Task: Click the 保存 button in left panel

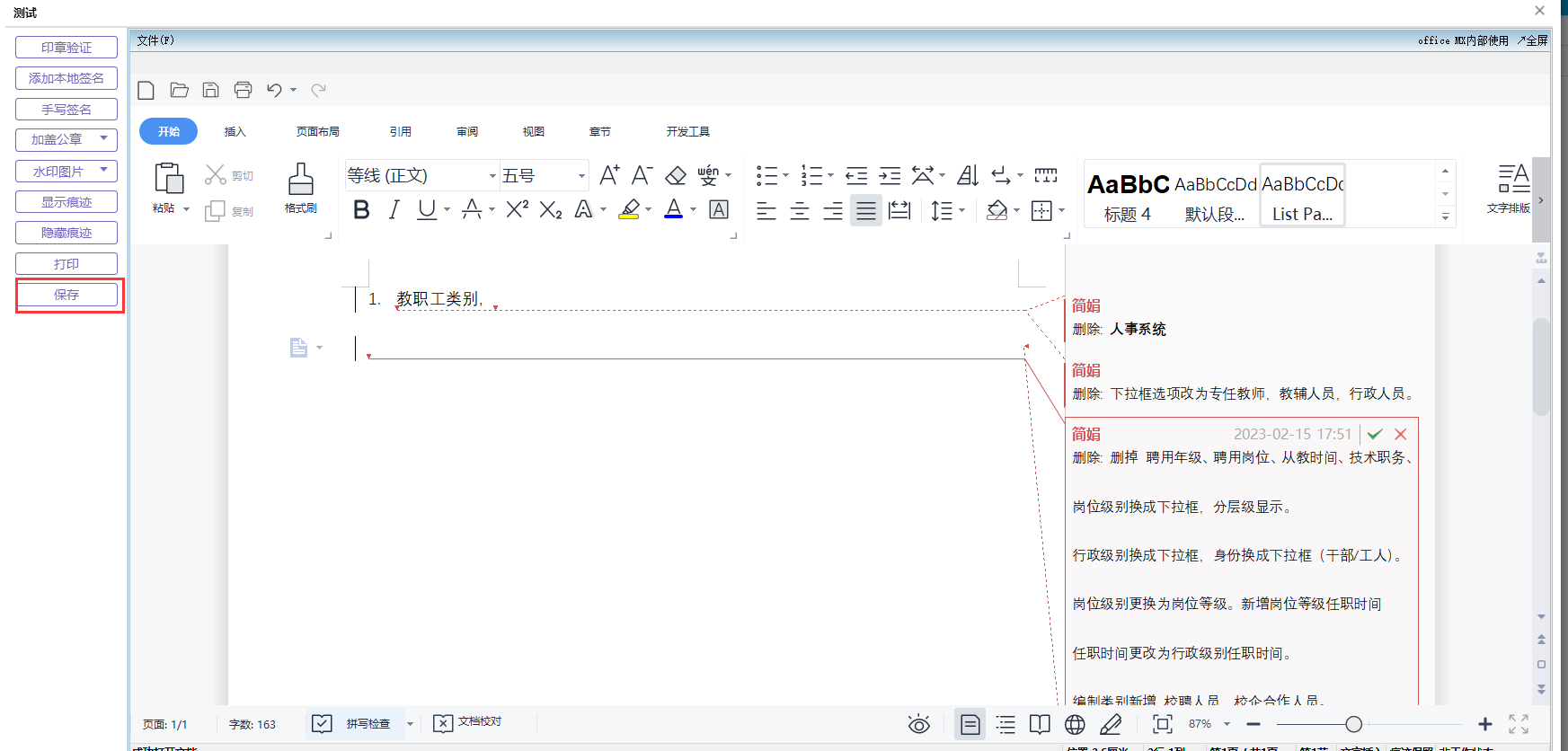Action: 66,295
